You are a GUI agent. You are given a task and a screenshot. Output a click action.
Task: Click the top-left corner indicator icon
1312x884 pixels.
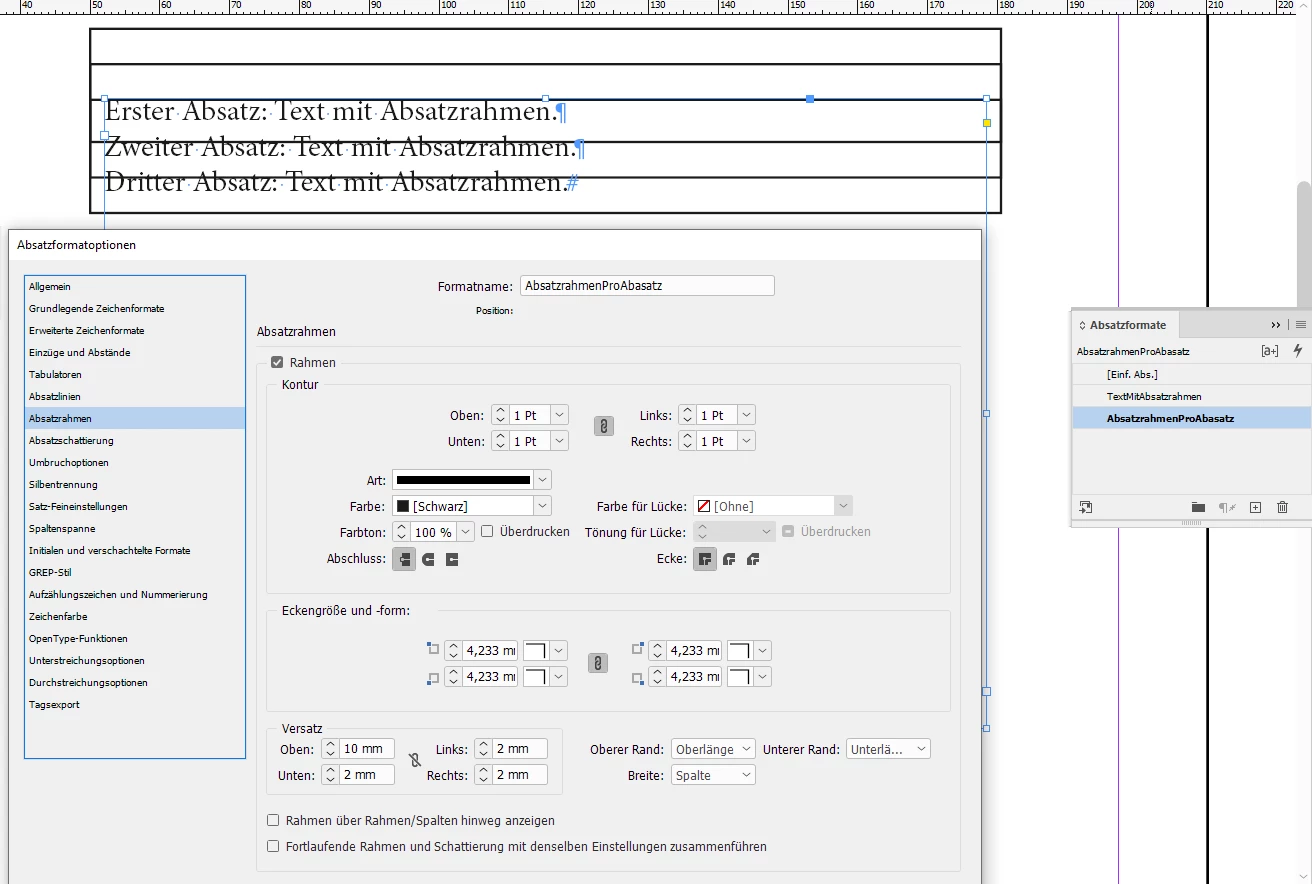432,649
